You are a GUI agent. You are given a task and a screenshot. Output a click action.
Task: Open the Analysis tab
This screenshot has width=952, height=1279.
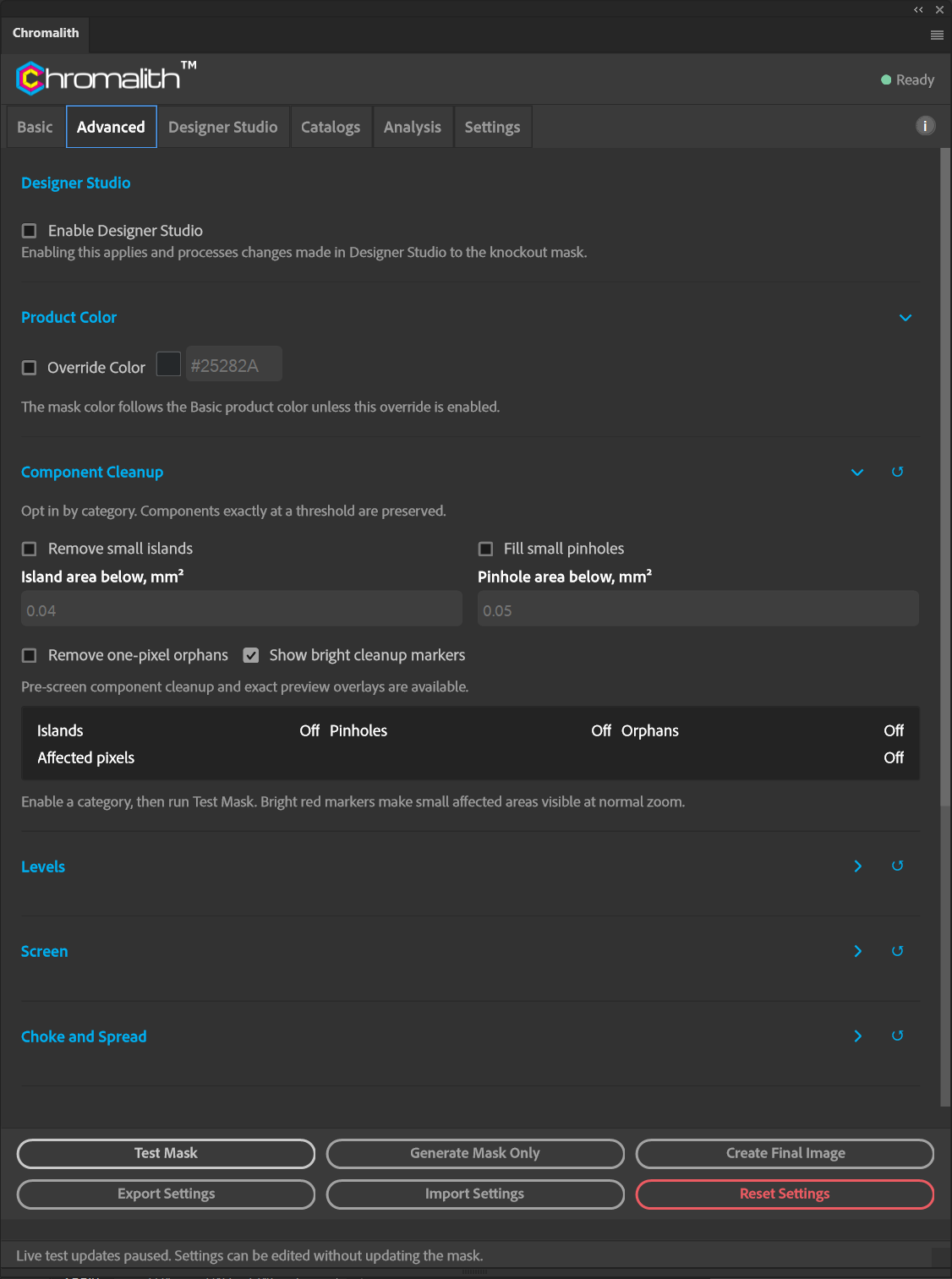tap(413, 127)
